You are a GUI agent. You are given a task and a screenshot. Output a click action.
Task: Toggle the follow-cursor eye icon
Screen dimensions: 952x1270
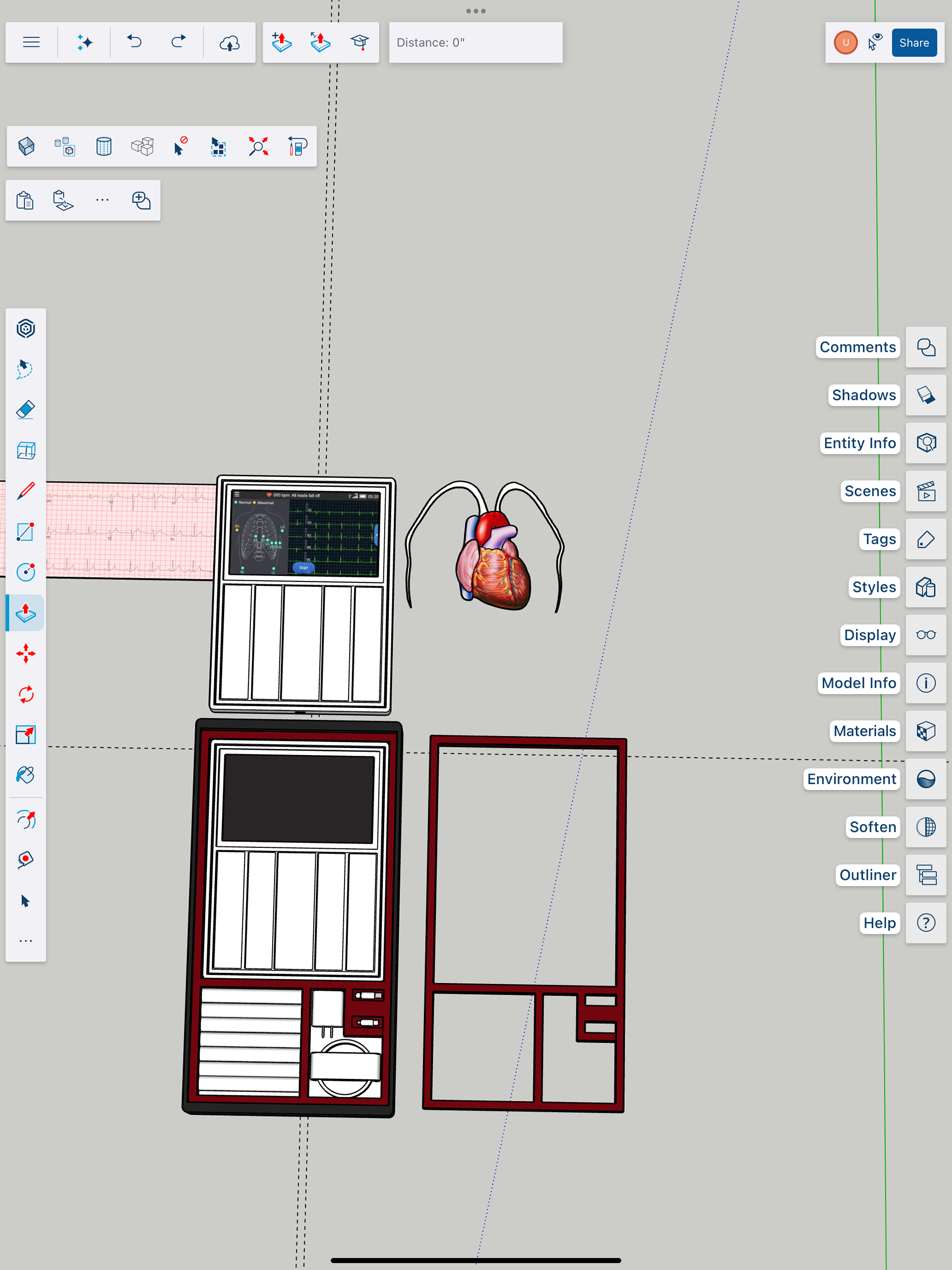(875, 42)
